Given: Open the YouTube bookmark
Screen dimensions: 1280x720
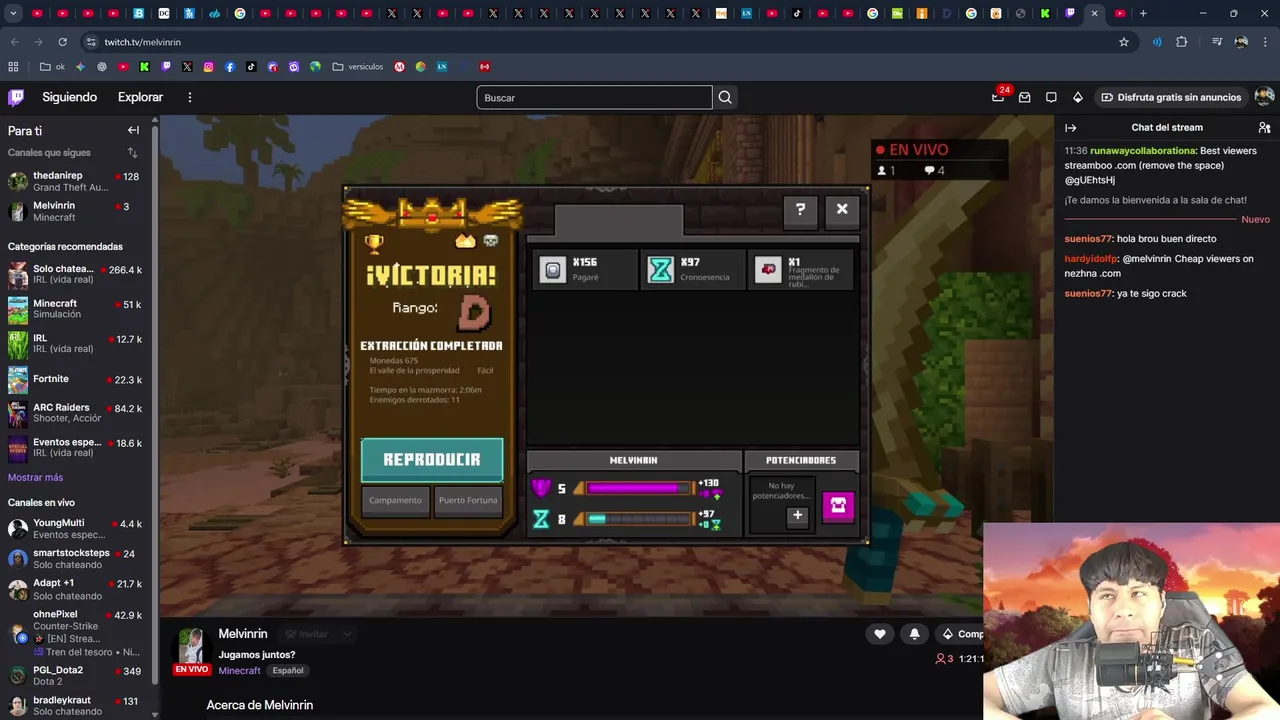Looking at the screenshot, I should click(x=123, y=67).
